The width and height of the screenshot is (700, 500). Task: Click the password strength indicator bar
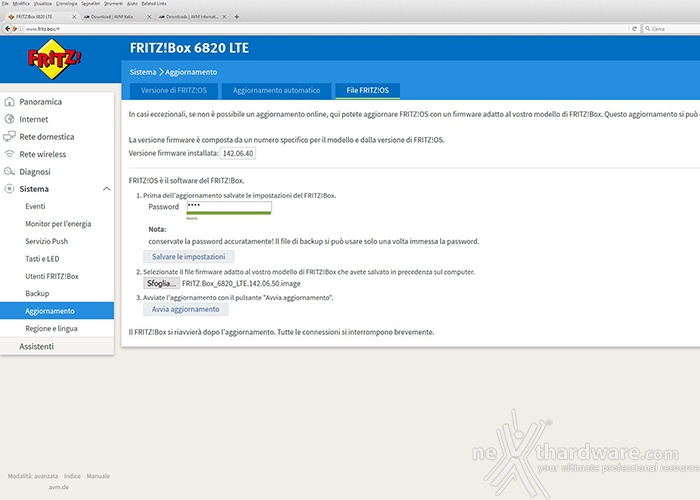[229, 213]
